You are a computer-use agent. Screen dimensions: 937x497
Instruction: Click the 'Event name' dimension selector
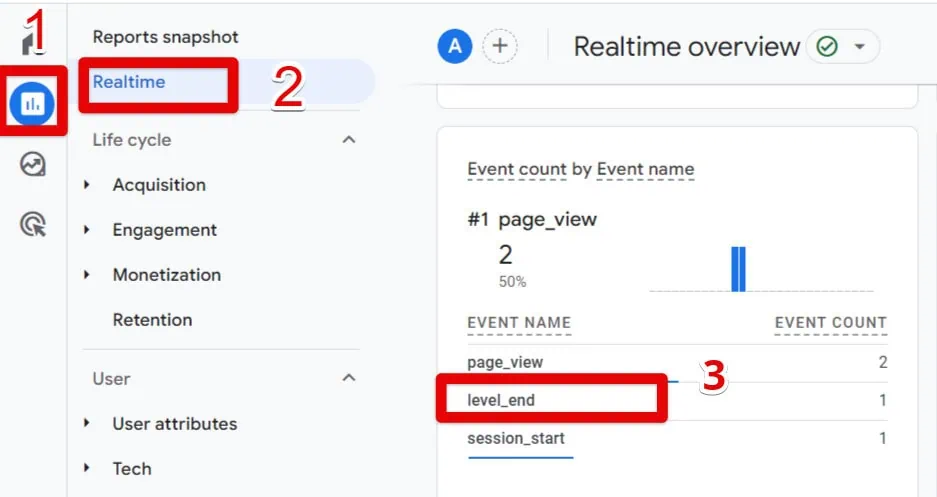(x=645, y=170)
